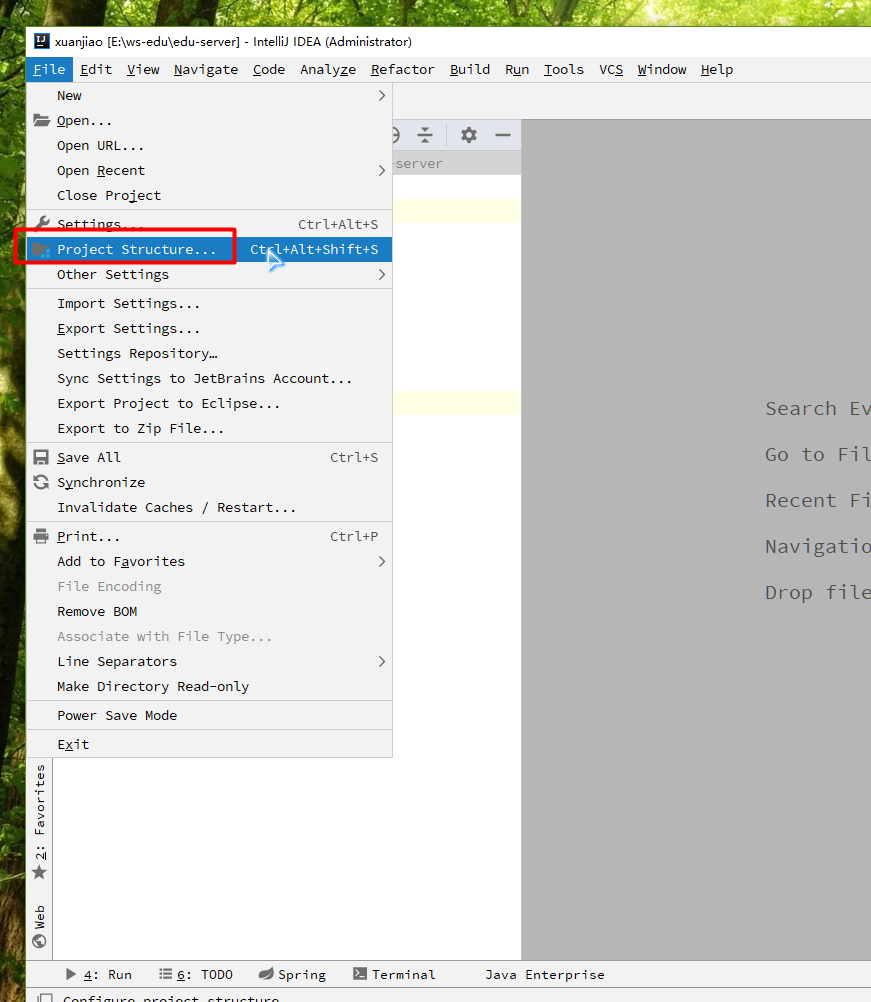Screen dimensions: 871x1002
Task: Select Remove BOM
Action: (210, 612)
